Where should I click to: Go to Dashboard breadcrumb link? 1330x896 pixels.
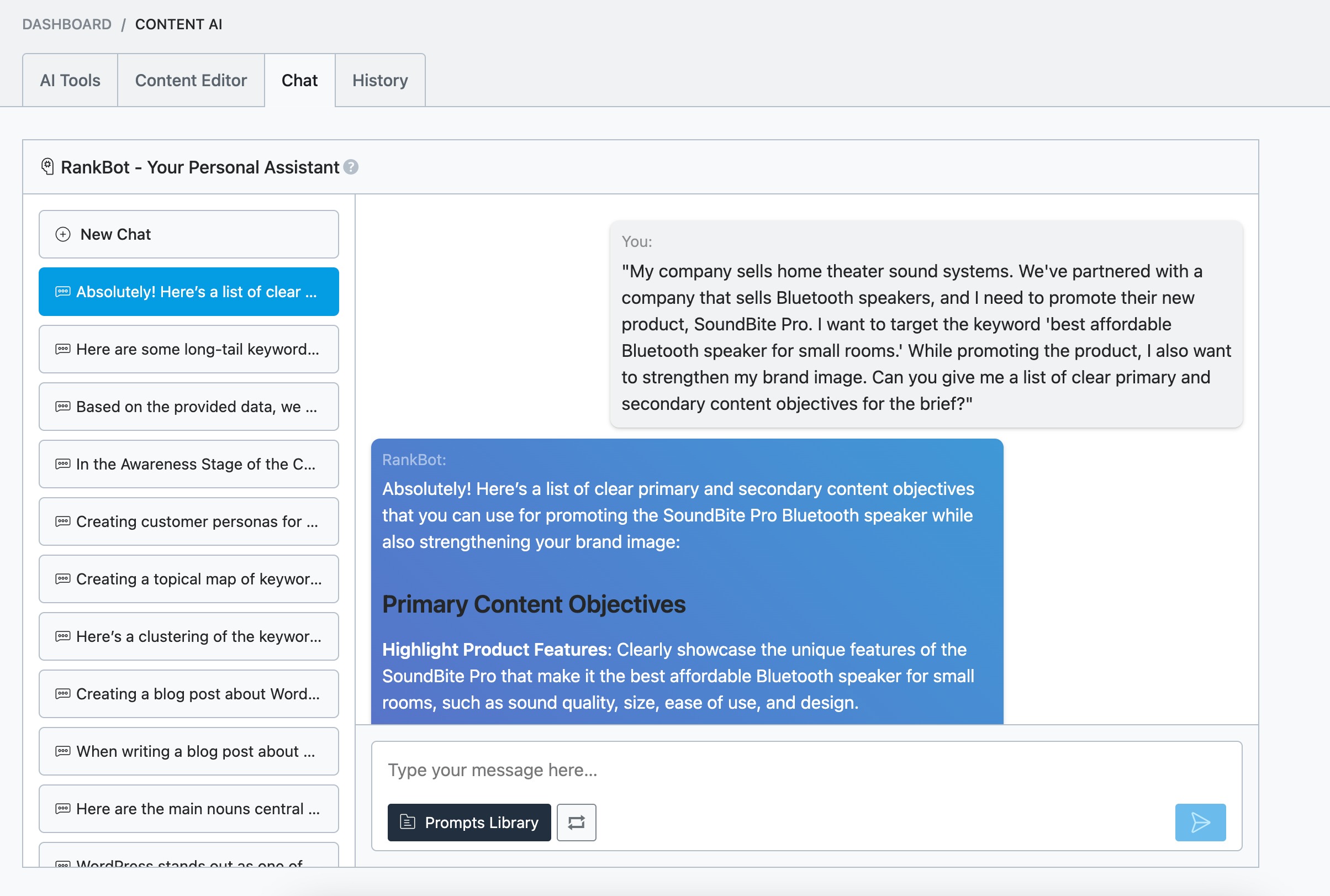tap(67, 24)
